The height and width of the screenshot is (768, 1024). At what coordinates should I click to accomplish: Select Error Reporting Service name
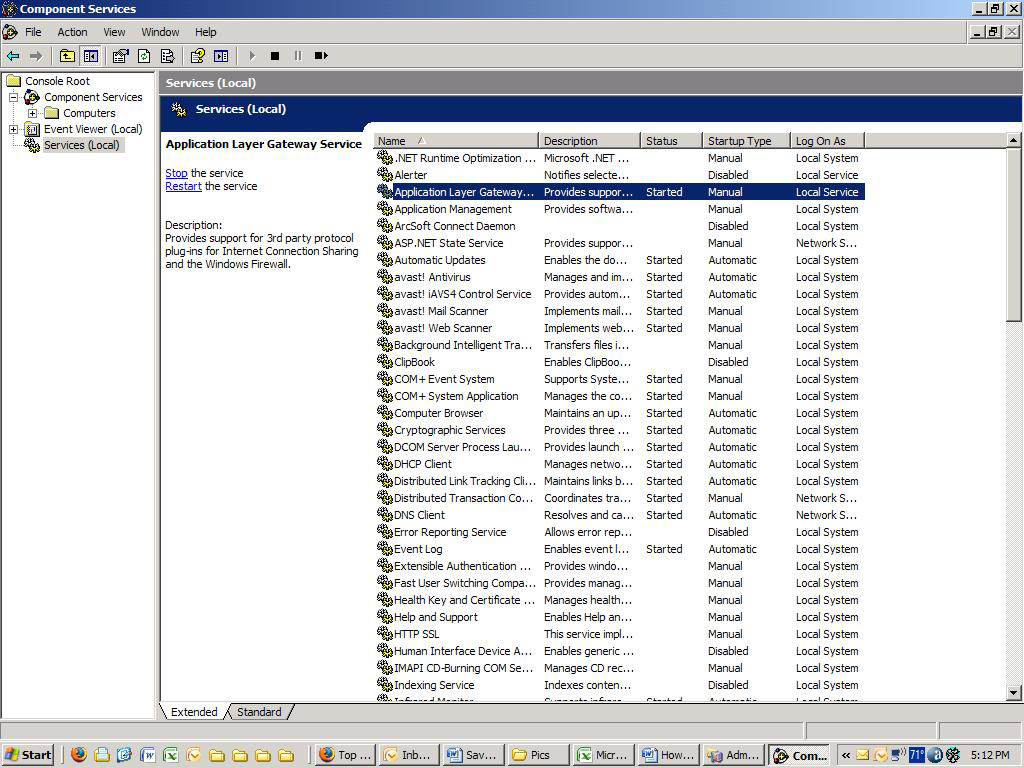[x=450, y=532]
